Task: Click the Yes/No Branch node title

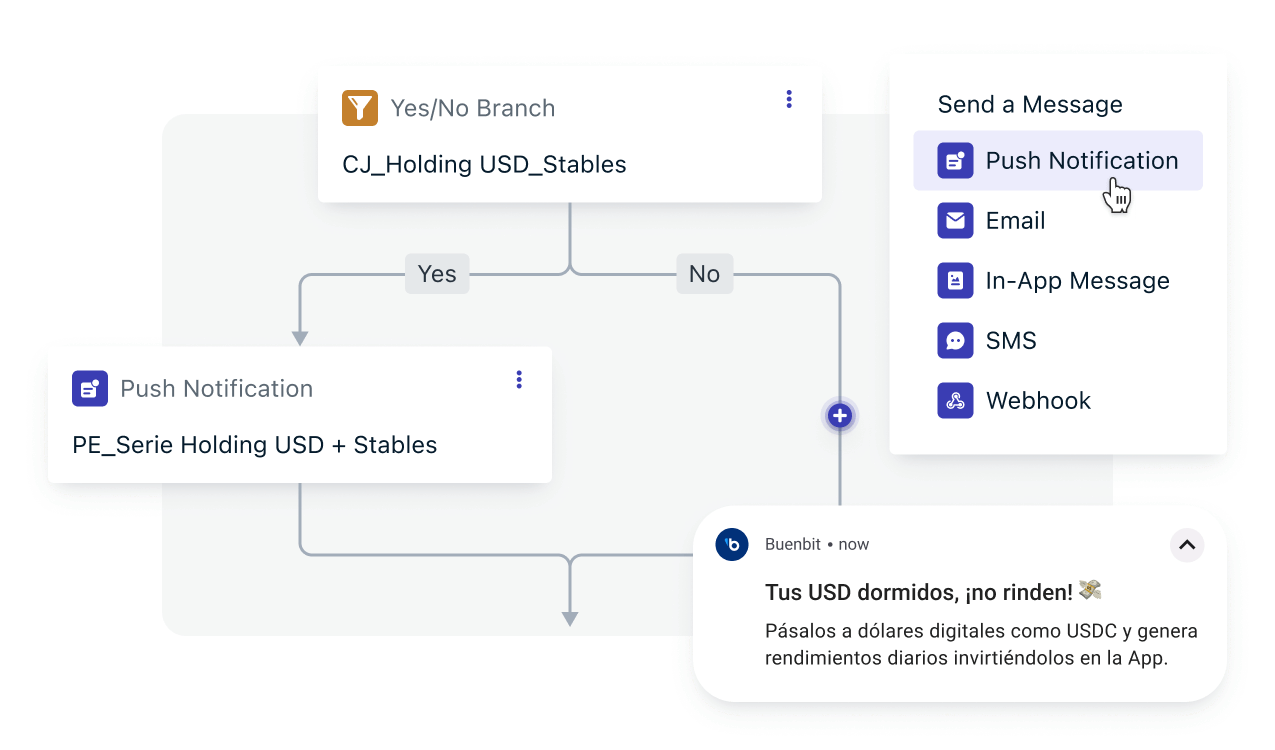Action: (472, 108)
